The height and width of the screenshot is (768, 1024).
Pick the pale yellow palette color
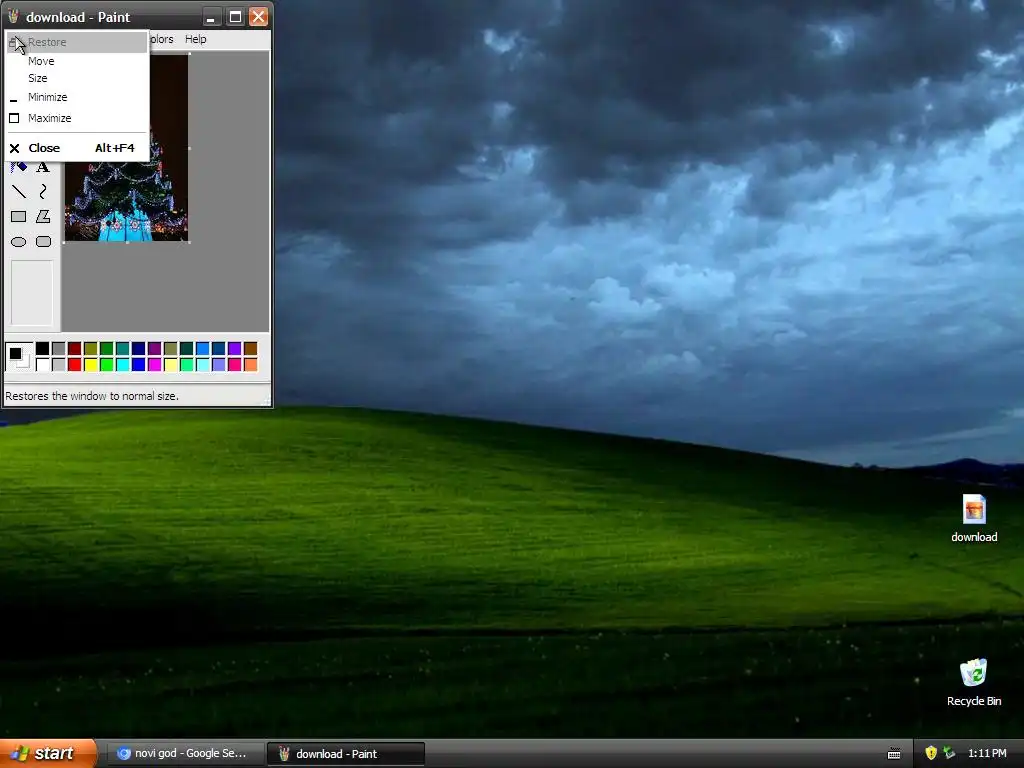[x=170, y=364]
